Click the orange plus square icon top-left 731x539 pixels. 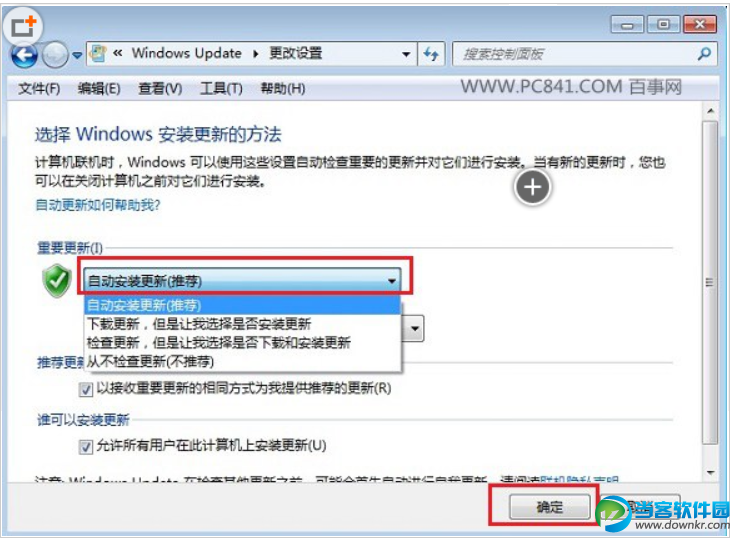point(23,26)
